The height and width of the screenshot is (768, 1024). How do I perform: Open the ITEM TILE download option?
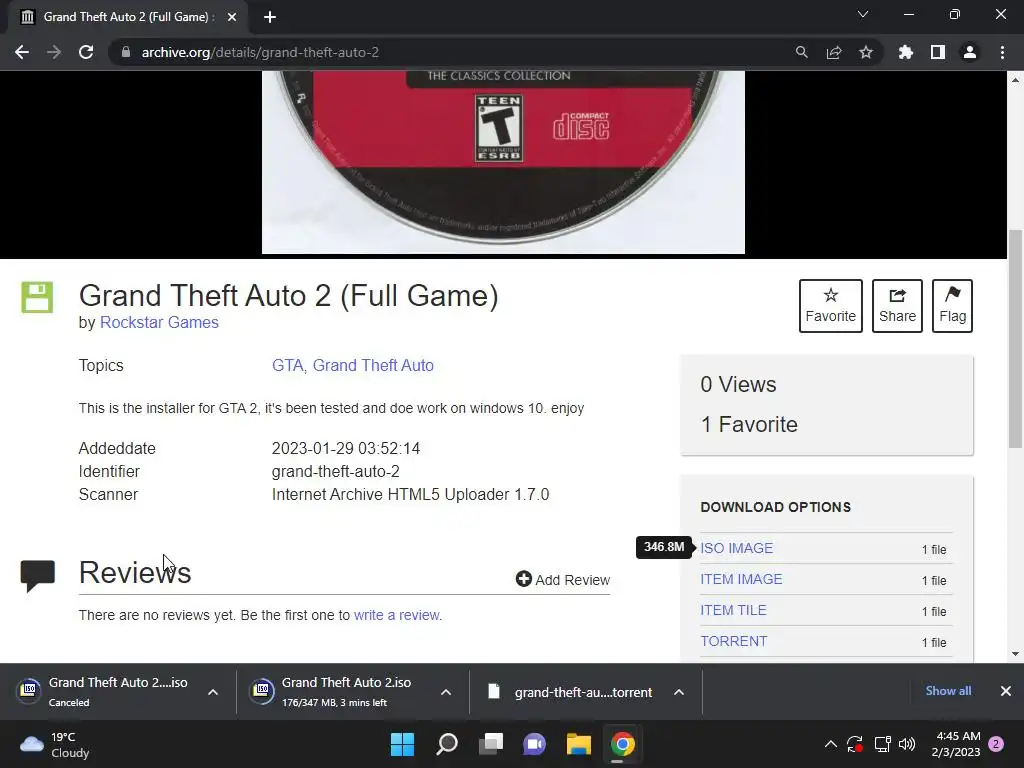point(733,610)
